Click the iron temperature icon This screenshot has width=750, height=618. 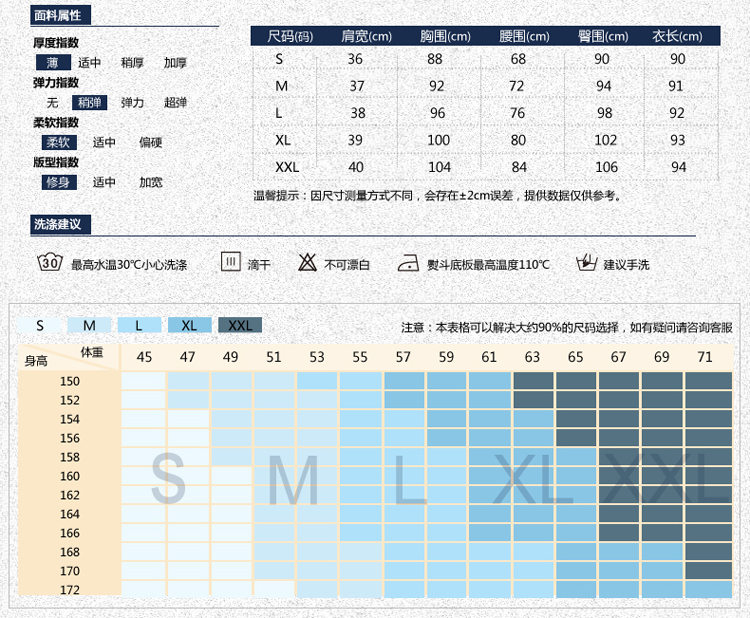[408, 263]
